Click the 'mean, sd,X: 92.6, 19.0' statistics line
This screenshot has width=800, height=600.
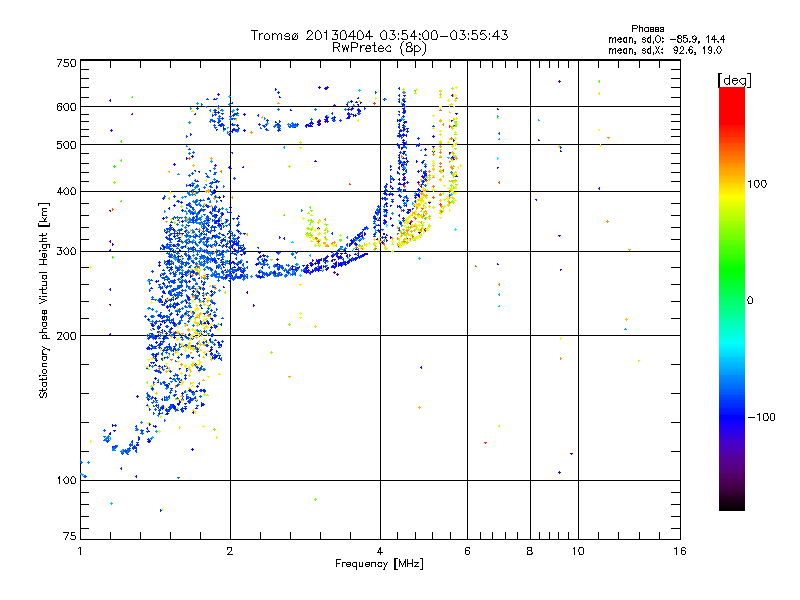coord(665,51)
